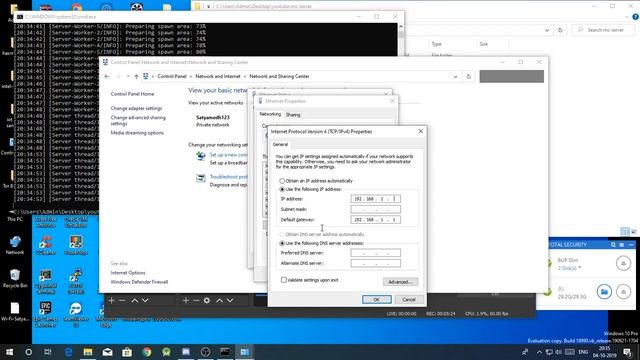This screenshot has width=640, height=360.
Task: Show hidden system tray icons
Action: coord(539,352)
